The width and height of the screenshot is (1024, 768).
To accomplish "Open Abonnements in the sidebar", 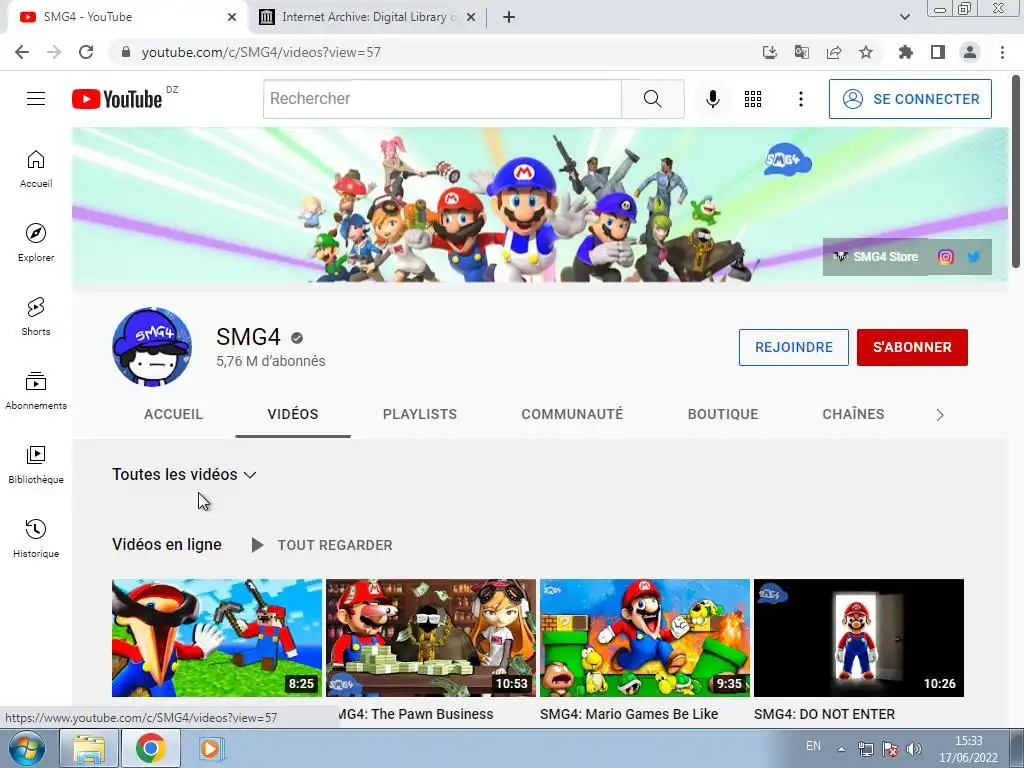I will pyautogui.click(x=36, y=391).
